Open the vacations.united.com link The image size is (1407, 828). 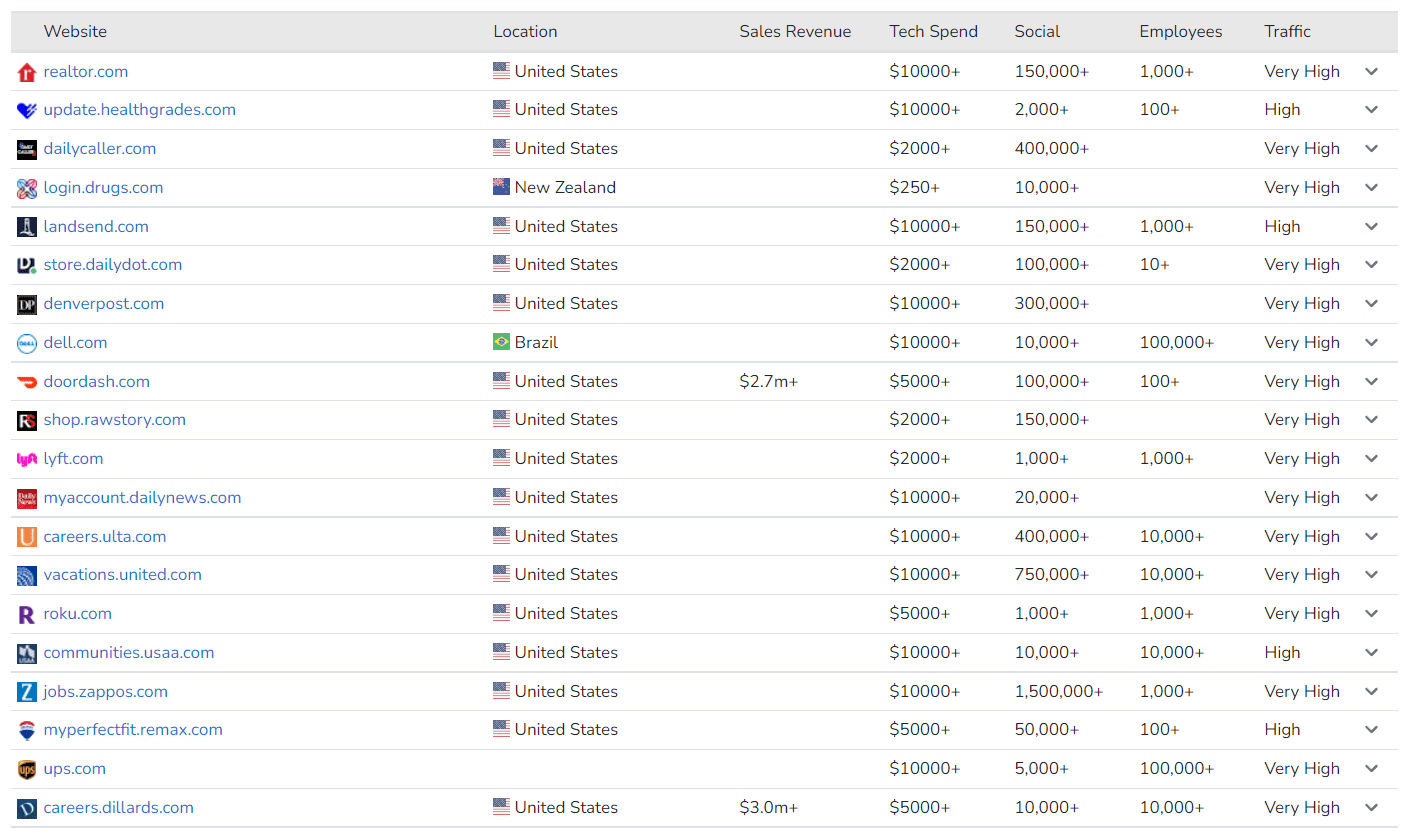(x=123, y=575)
